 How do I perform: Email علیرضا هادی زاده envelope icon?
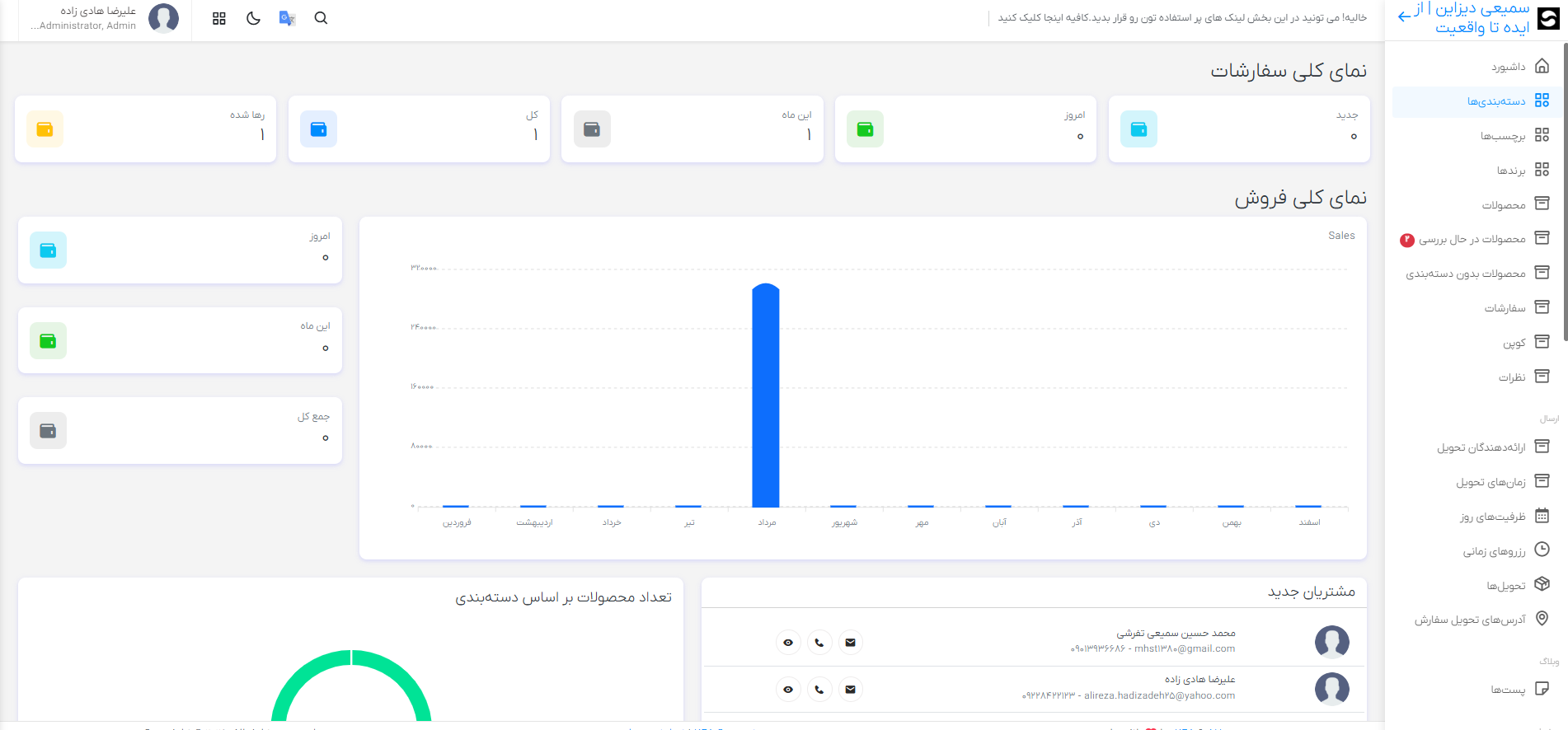pos(851,690)
